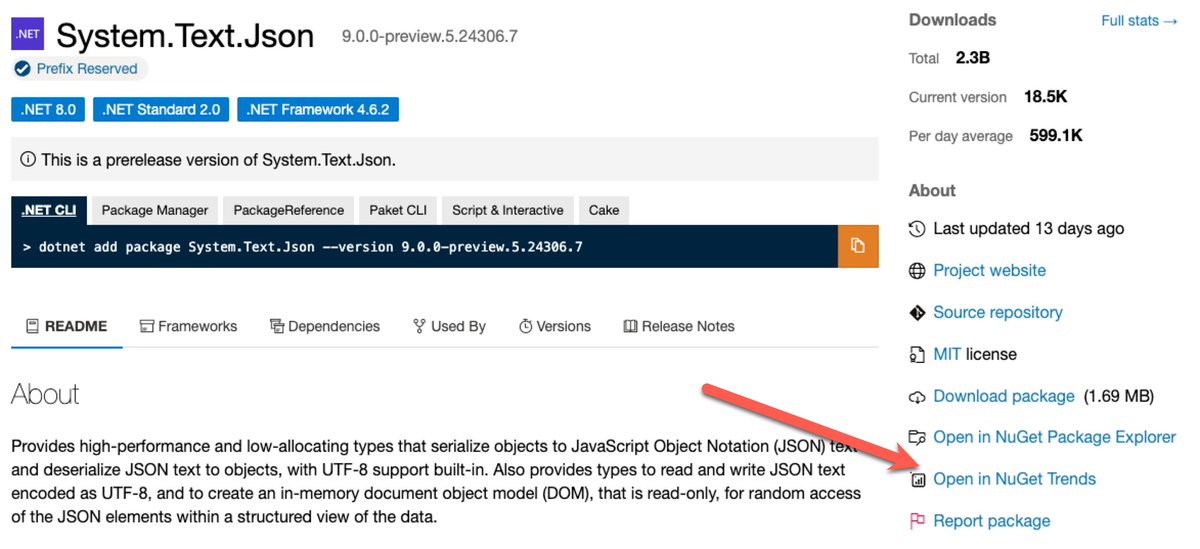Screen dimensions: 1200x549
Task: Switch to the Script & Interactive tab
Action: coord(508,210)
